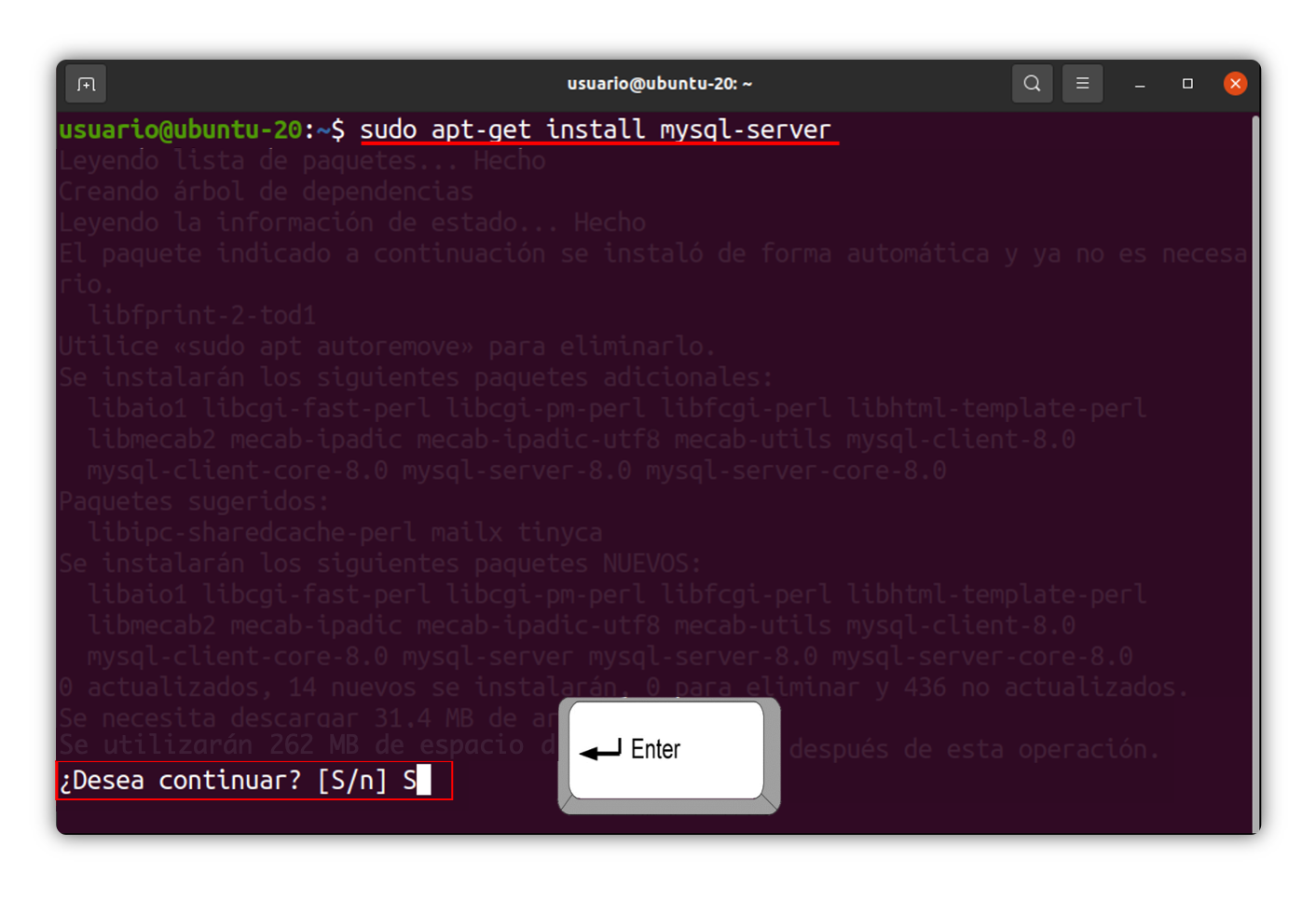This screenshot has height=900, width=1316.
Task: Click the underlined sudo apt-get install command
Action: pyautogui.click(x=595, y=130)
